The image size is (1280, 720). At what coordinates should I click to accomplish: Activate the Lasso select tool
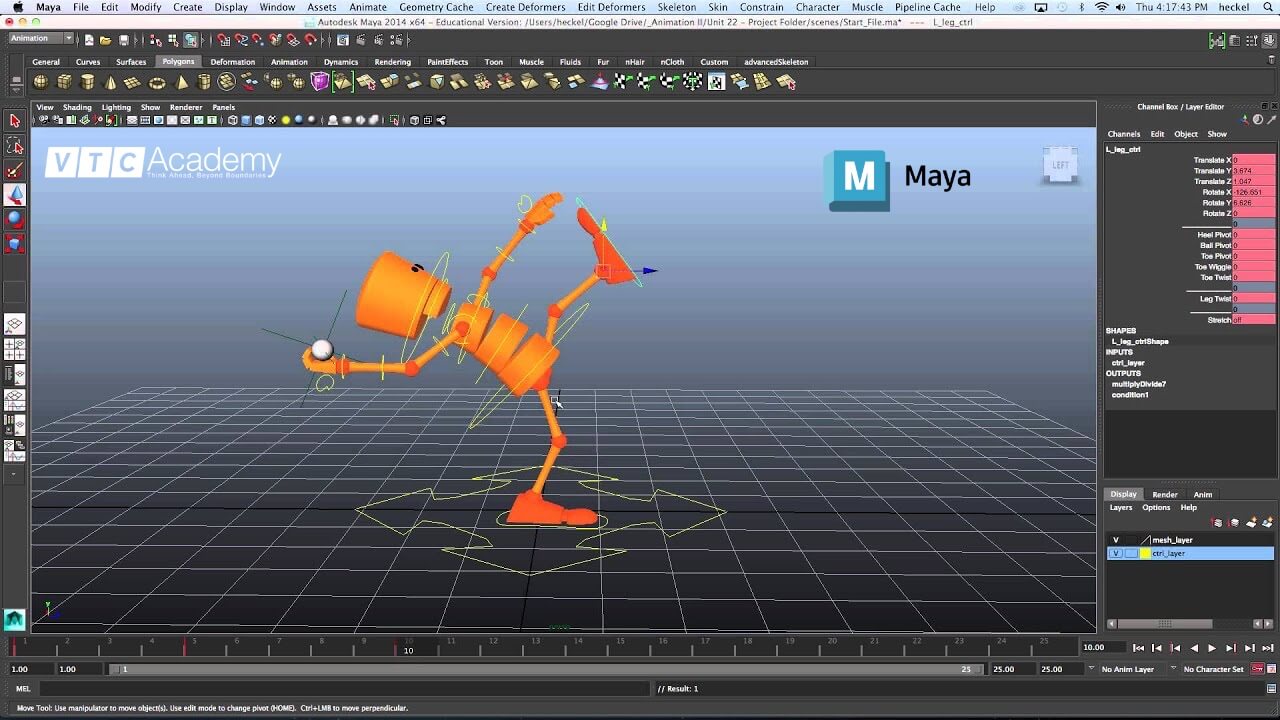14,146
